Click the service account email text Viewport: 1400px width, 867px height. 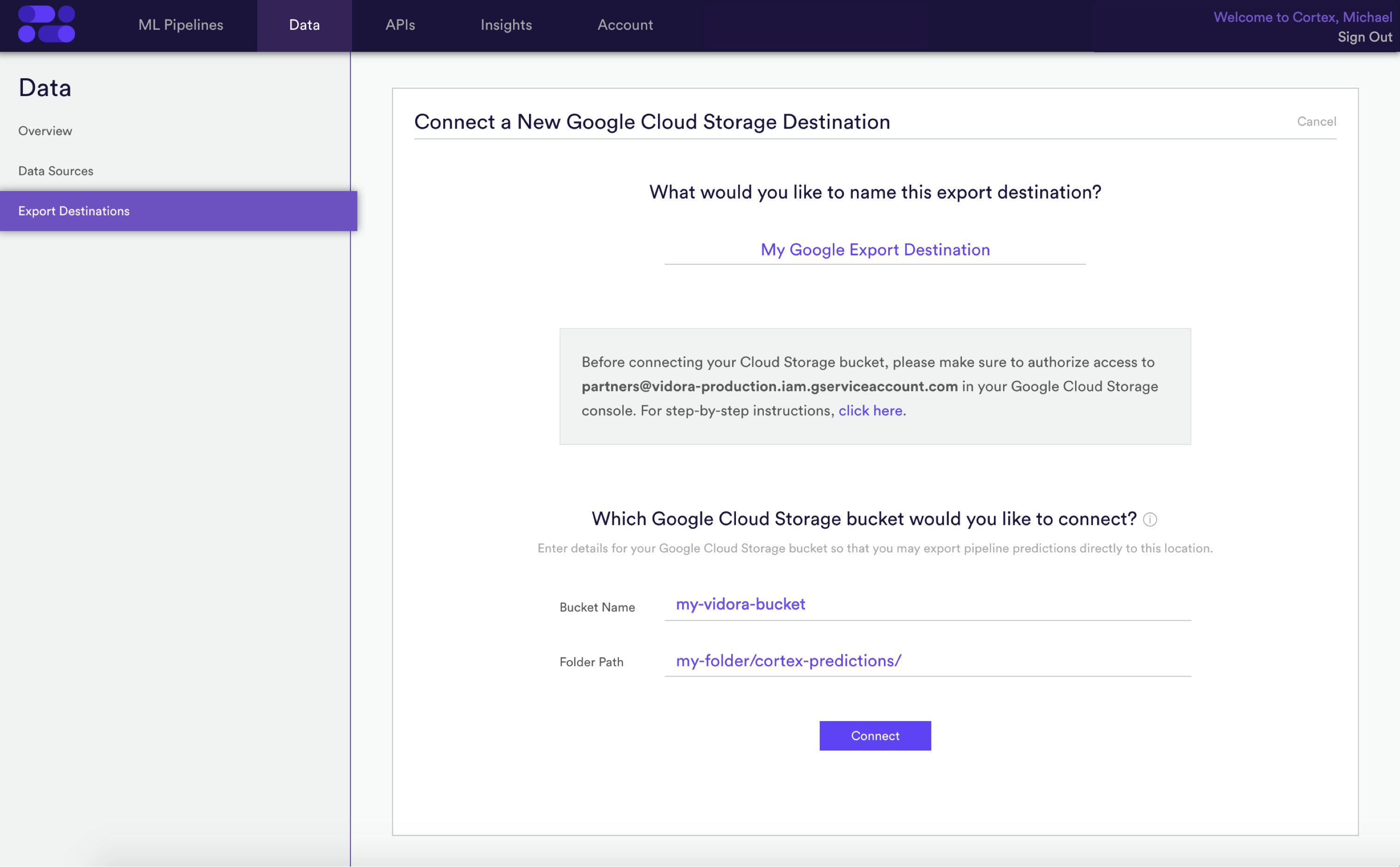pyautogui.click(x=769, y=386)
